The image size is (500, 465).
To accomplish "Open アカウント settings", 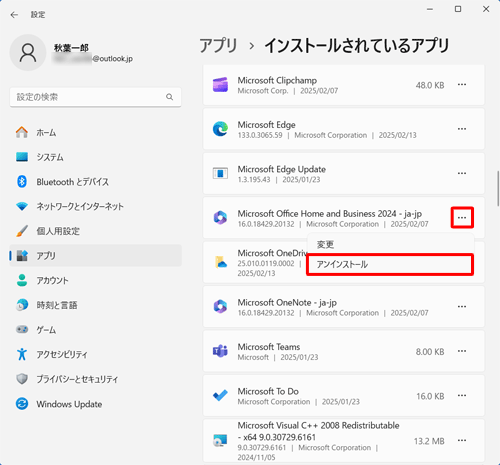I will (x=95, y=280).
